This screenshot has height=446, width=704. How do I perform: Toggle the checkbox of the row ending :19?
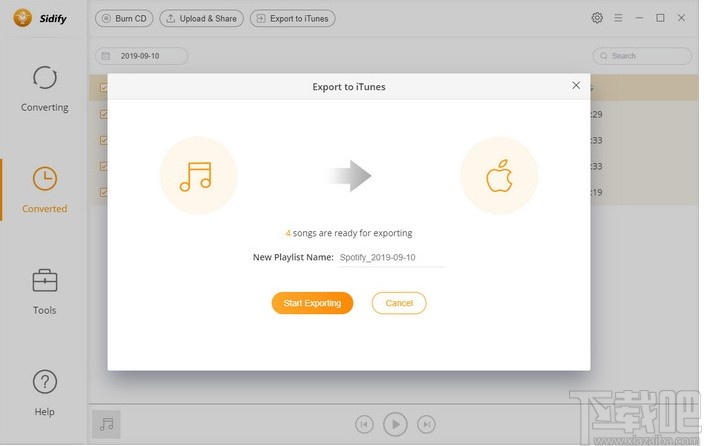point(104,192)
